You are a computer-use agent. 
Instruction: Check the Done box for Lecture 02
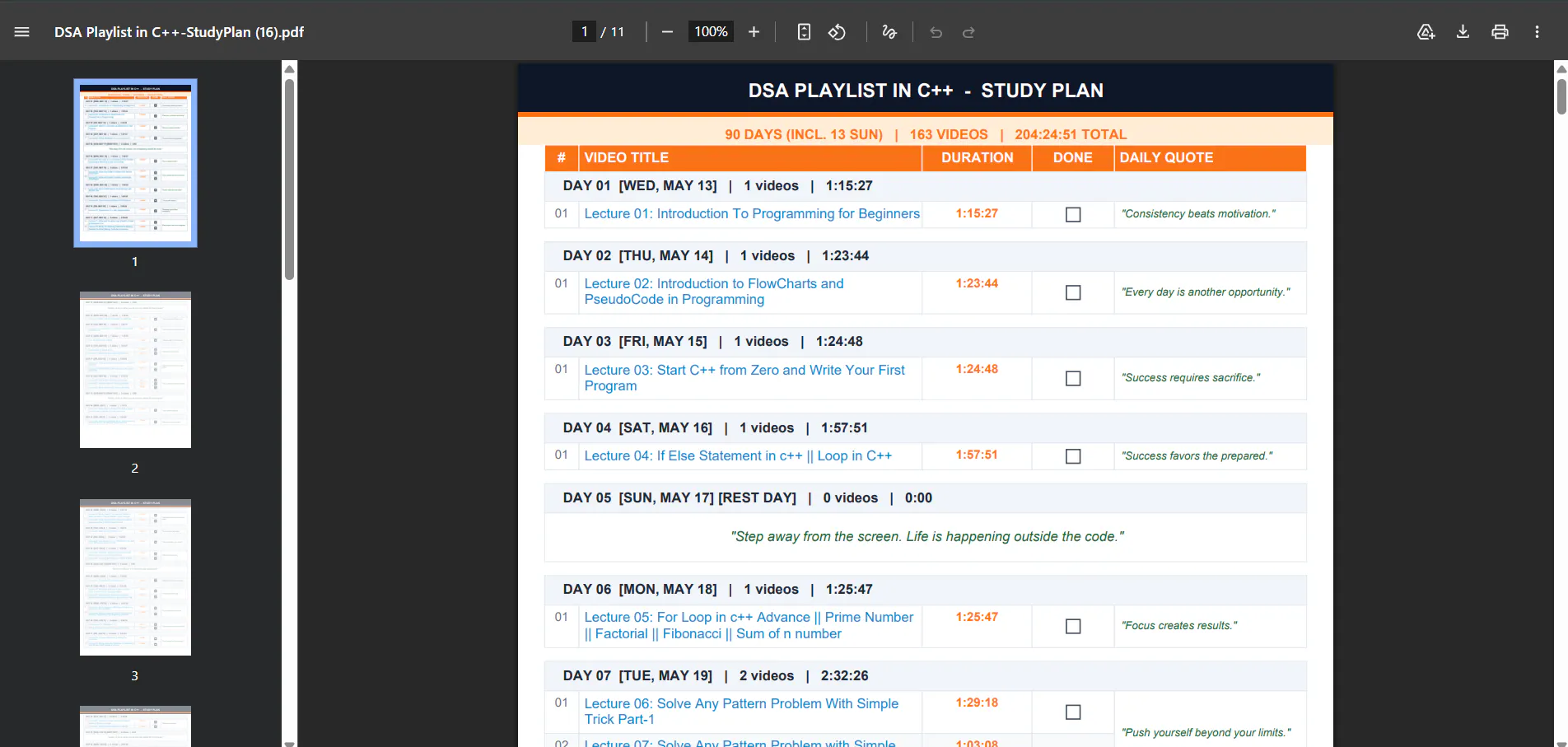click(x=1073, y=292)
